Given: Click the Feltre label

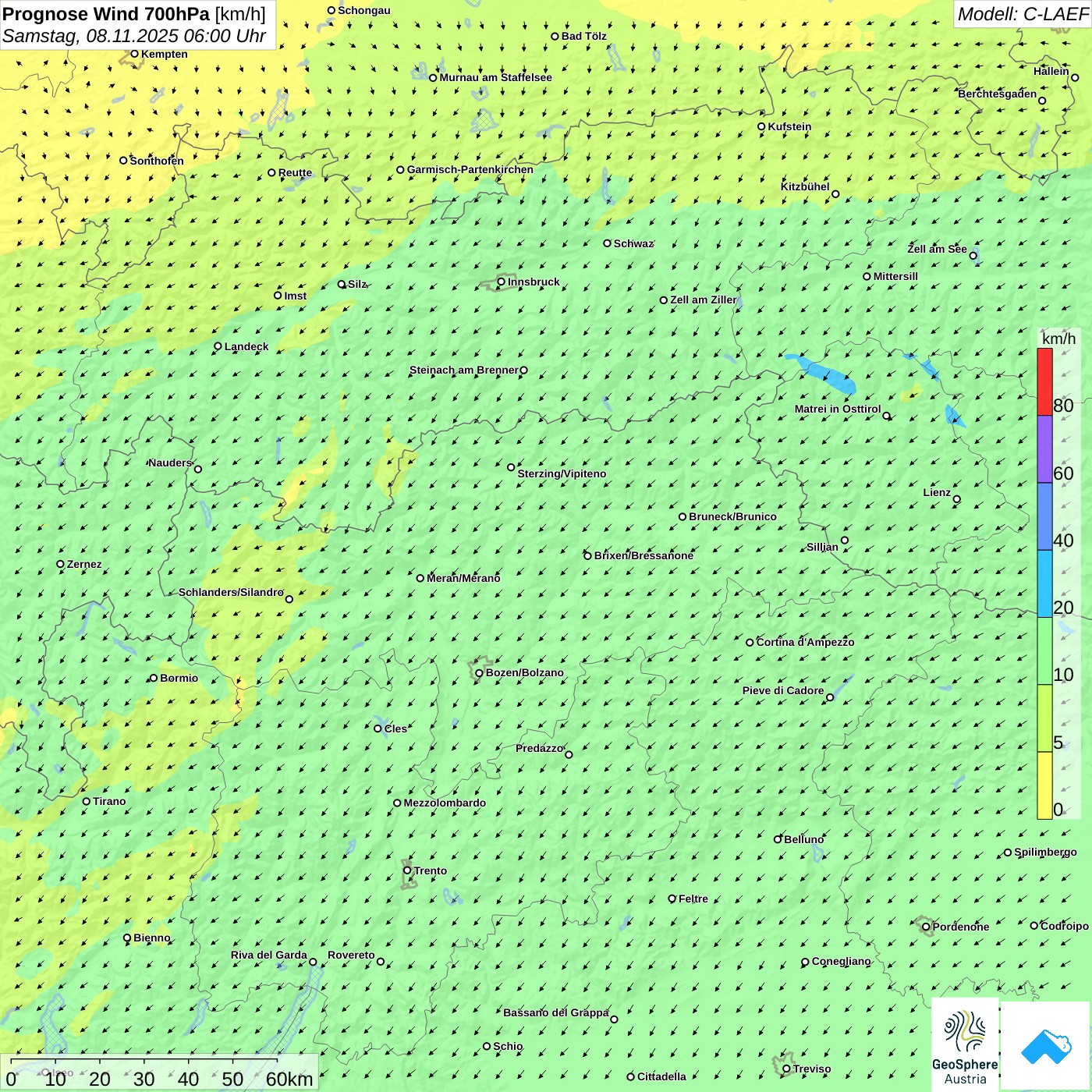Looking at the screenshot, I should (x=693, y=899).
